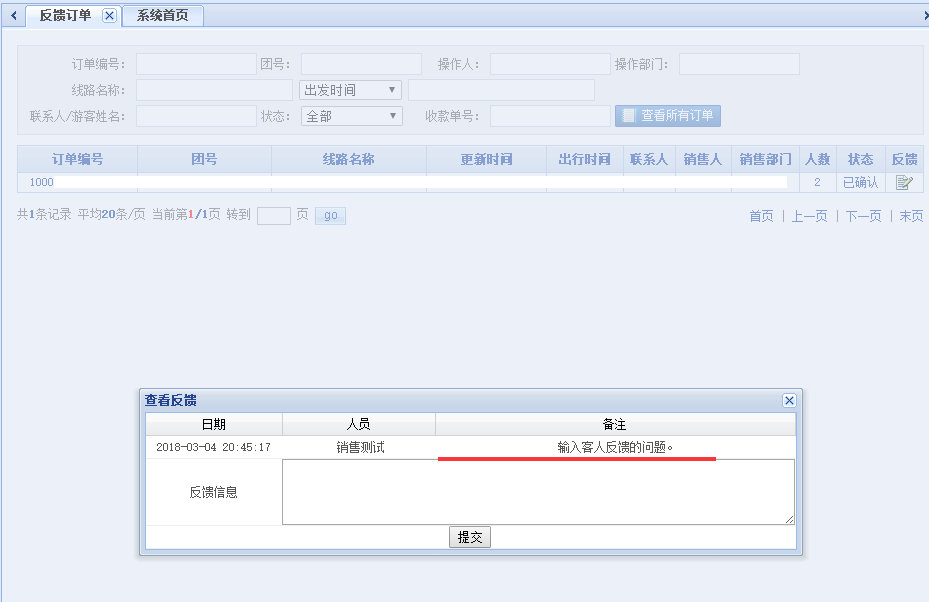The height and width of the screenshot is (602, 929).
Task: Switch to the 系统首页 tab
Action: point(163,15)
